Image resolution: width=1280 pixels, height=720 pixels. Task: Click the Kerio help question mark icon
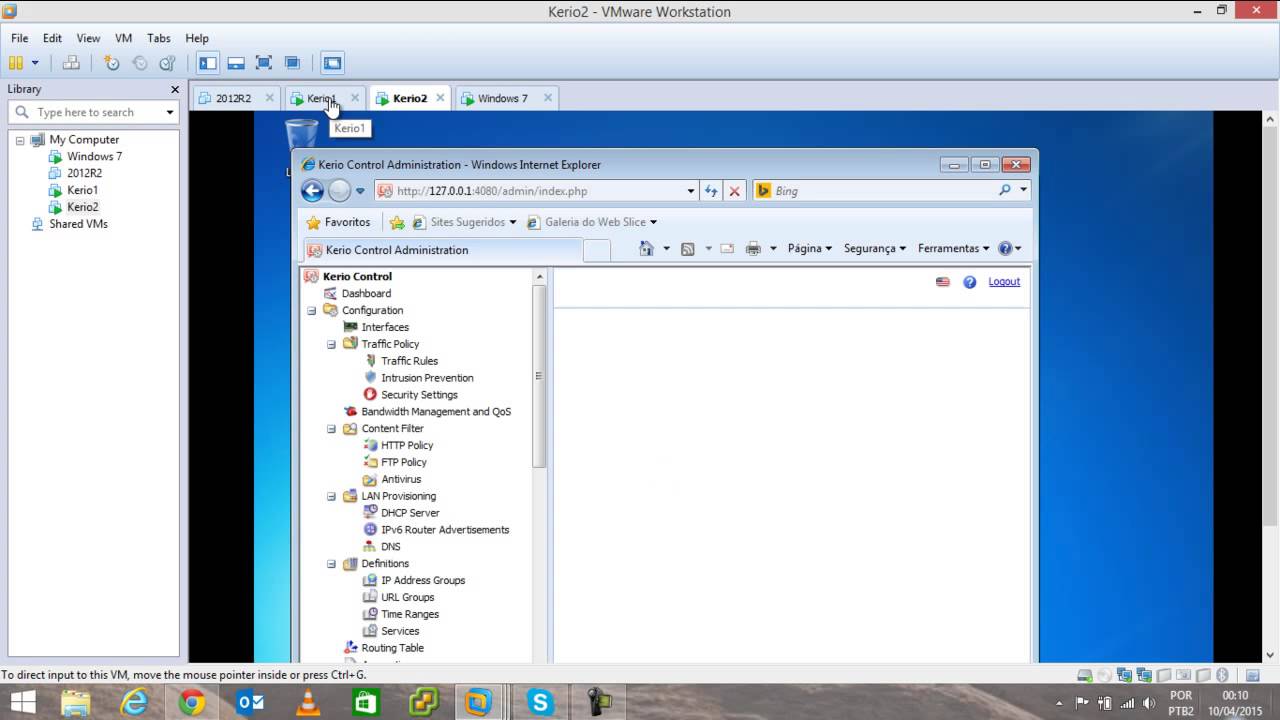[x=969, y=282]
